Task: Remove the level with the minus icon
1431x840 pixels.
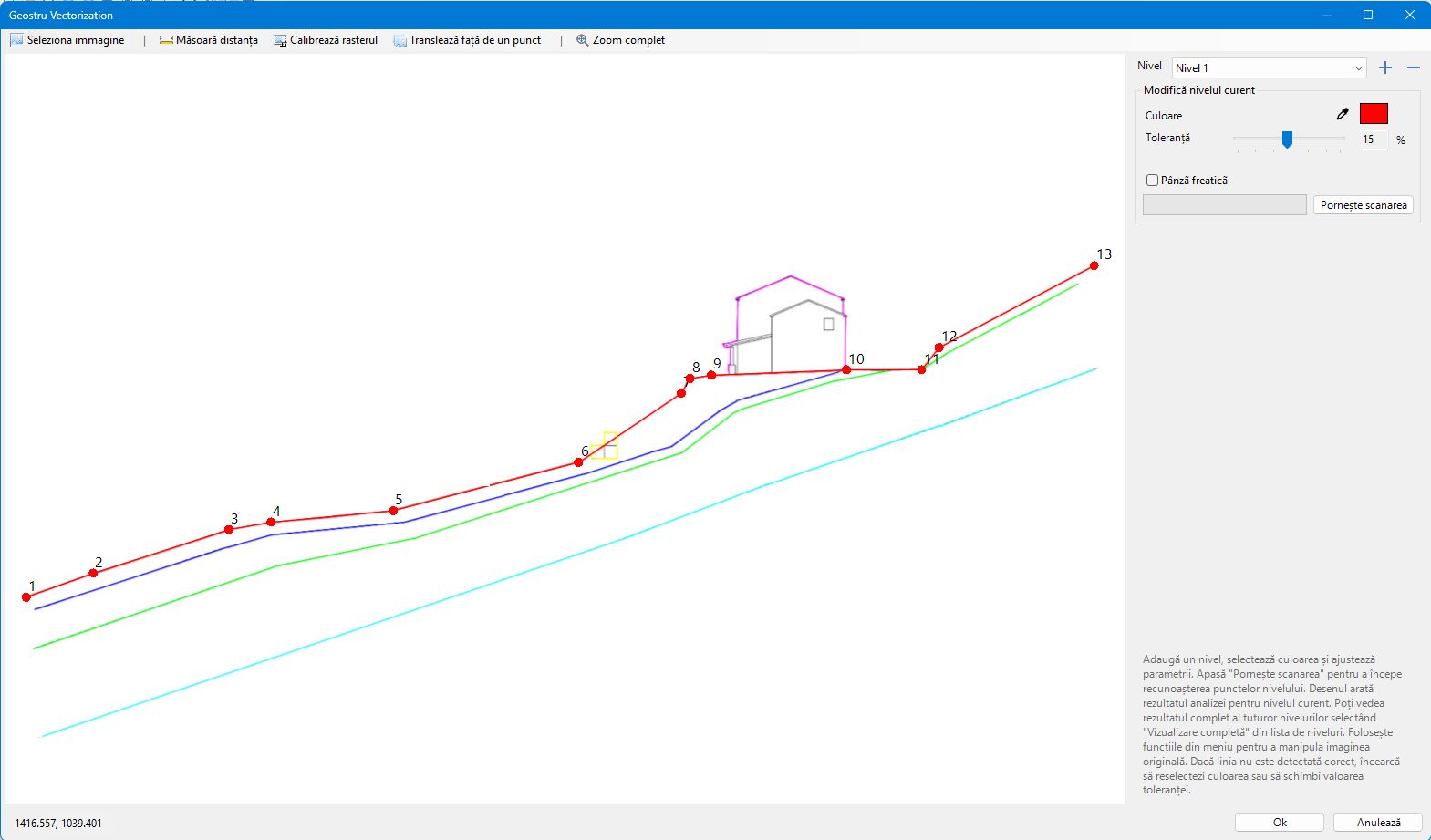Action: pos(1414,67)
